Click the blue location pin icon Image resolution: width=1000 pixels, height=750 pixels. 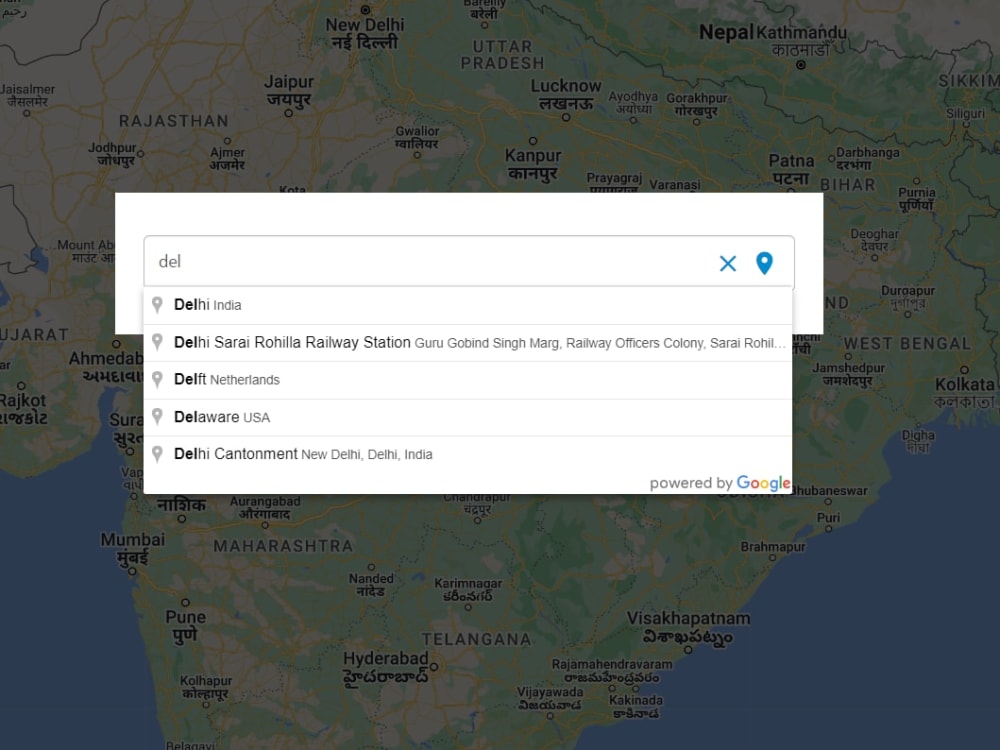[x=764, y=263]
